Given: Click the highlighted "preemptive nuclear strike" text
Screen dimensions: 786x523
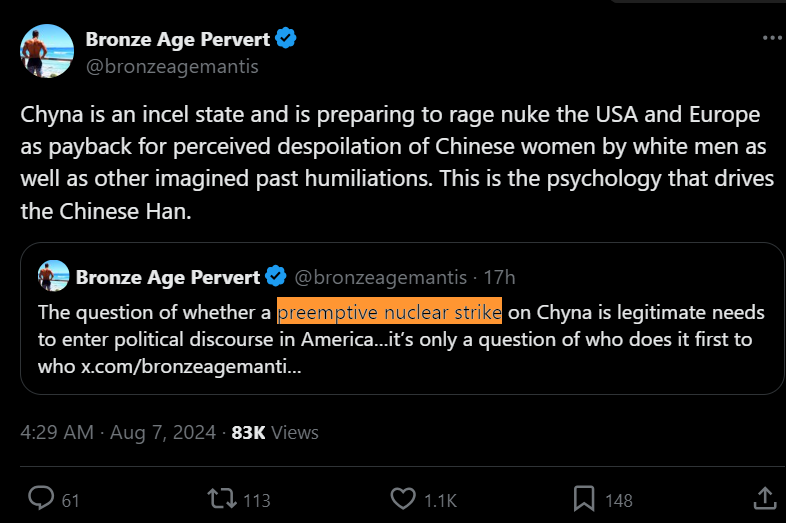Looking at the screenshot, I should (x=389, y=312).
